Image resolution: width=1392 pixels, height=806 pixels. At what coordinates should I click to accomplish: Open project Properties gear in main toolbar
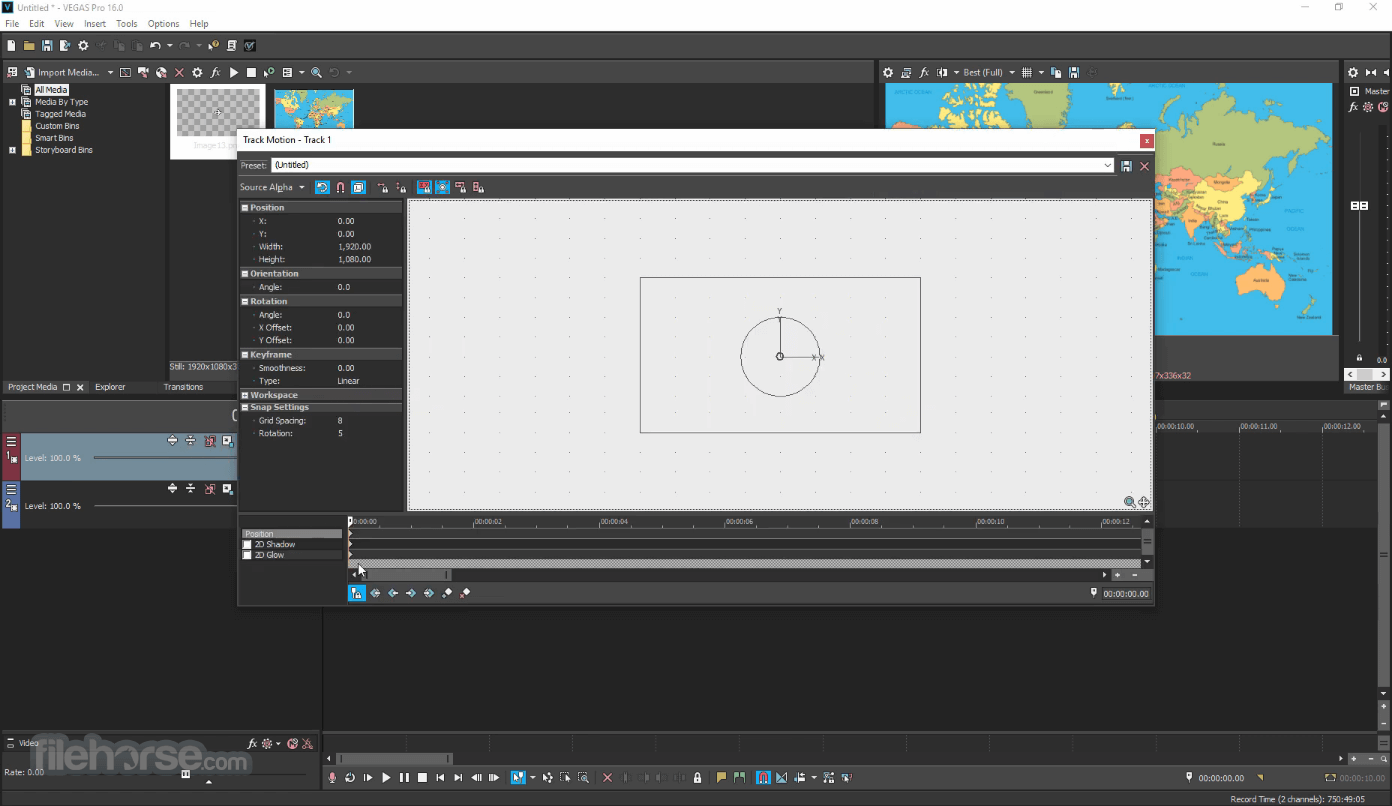pyautogui.click(x=83, y=45)
